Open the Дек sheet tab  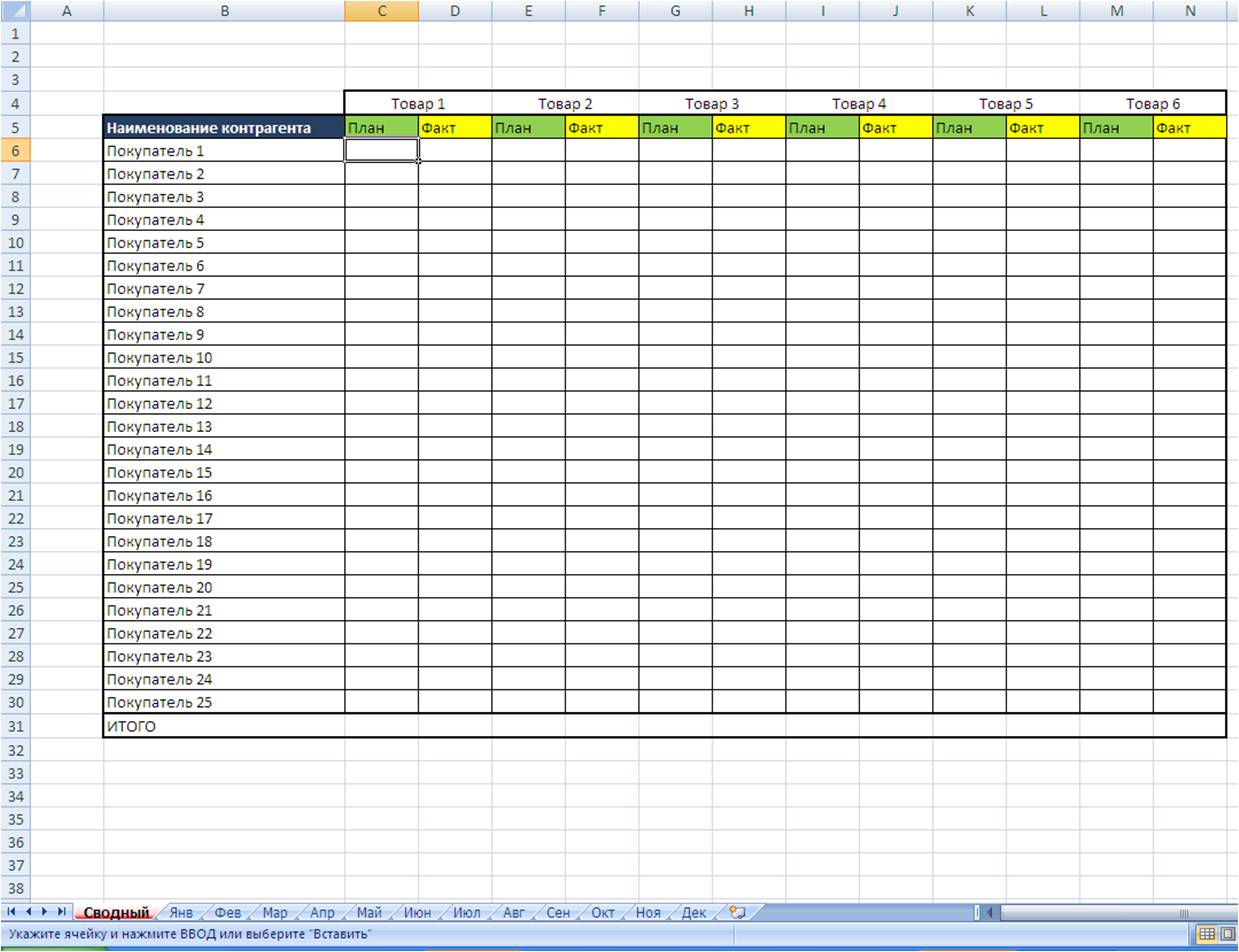(x=694, y=913)
